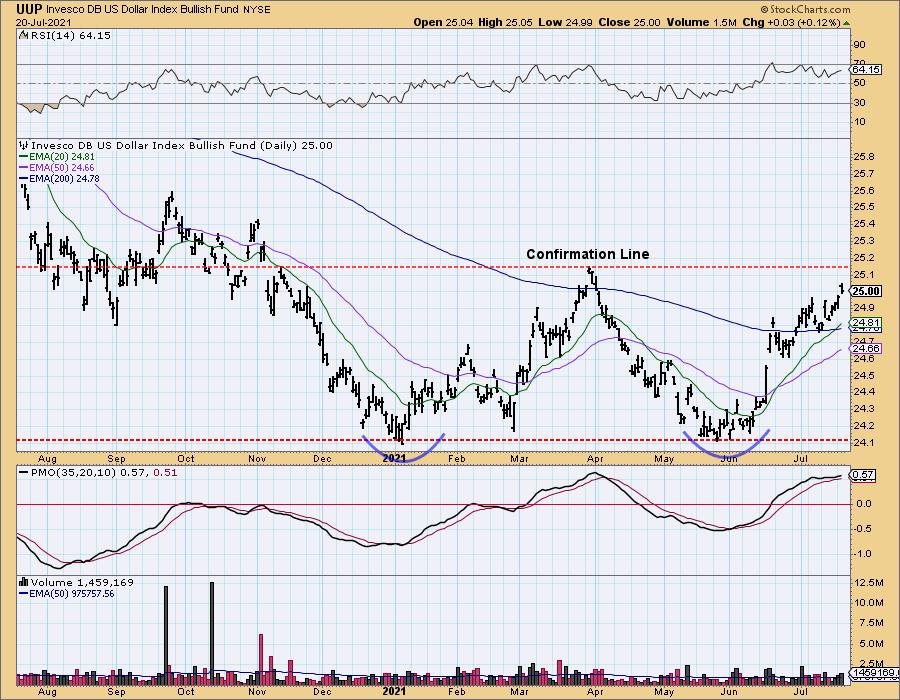
Task: Select the RSI(14) 64.15 indicator label
Action: (x=70, y=36)
